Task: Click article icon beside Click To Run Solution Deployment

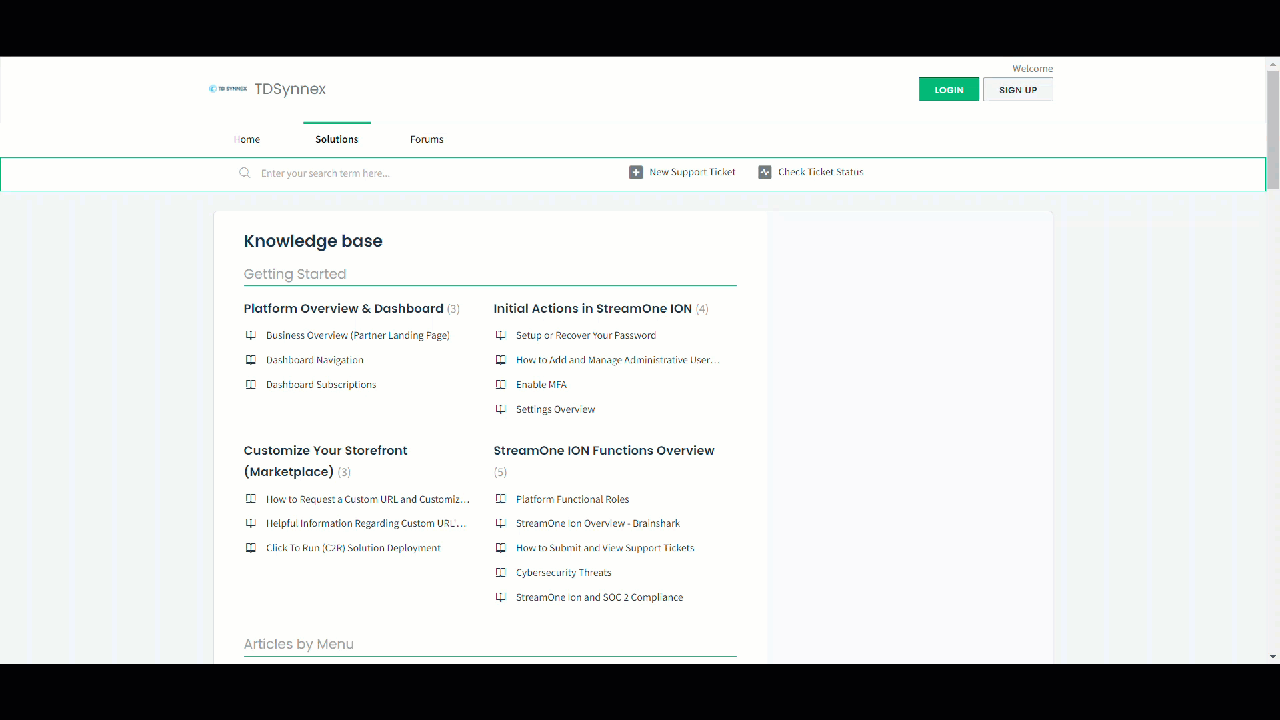Action: 251,548
